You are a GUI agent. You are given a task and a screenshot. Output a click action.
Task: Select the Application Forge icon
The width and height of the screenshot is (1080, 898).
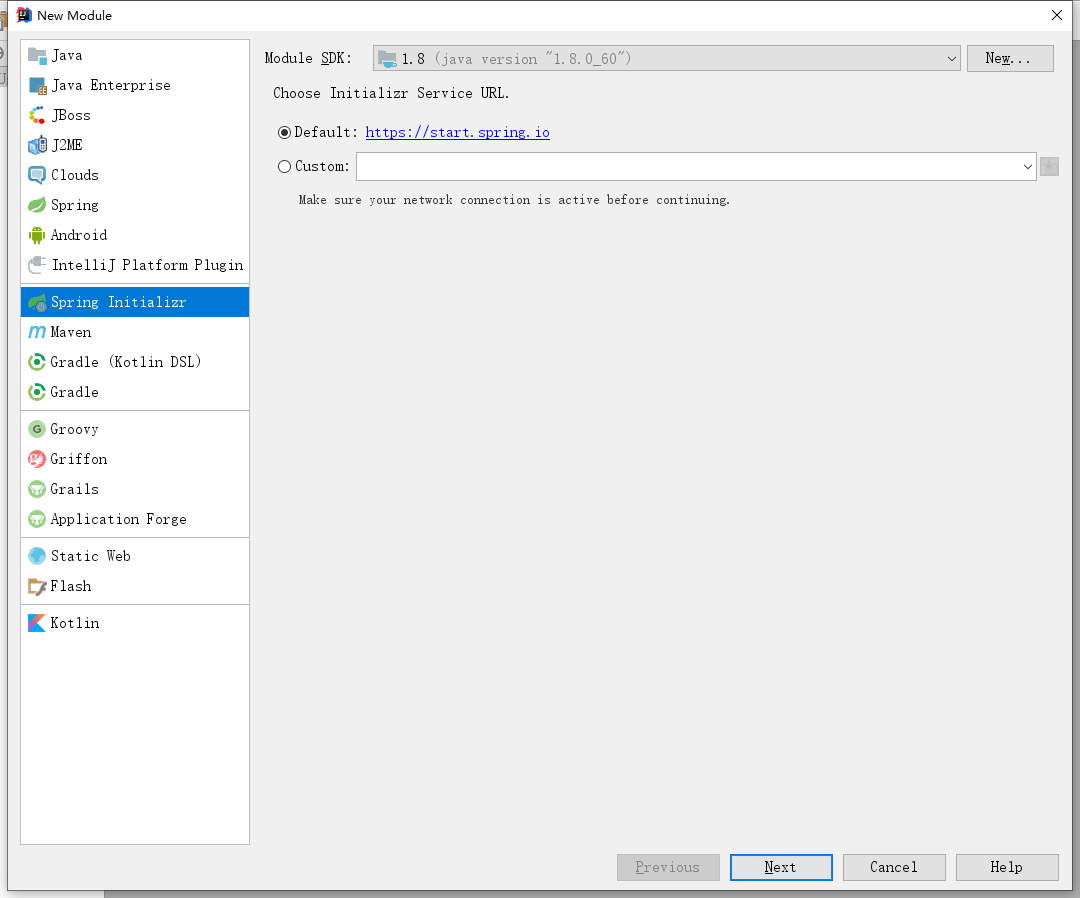point(37,519)
